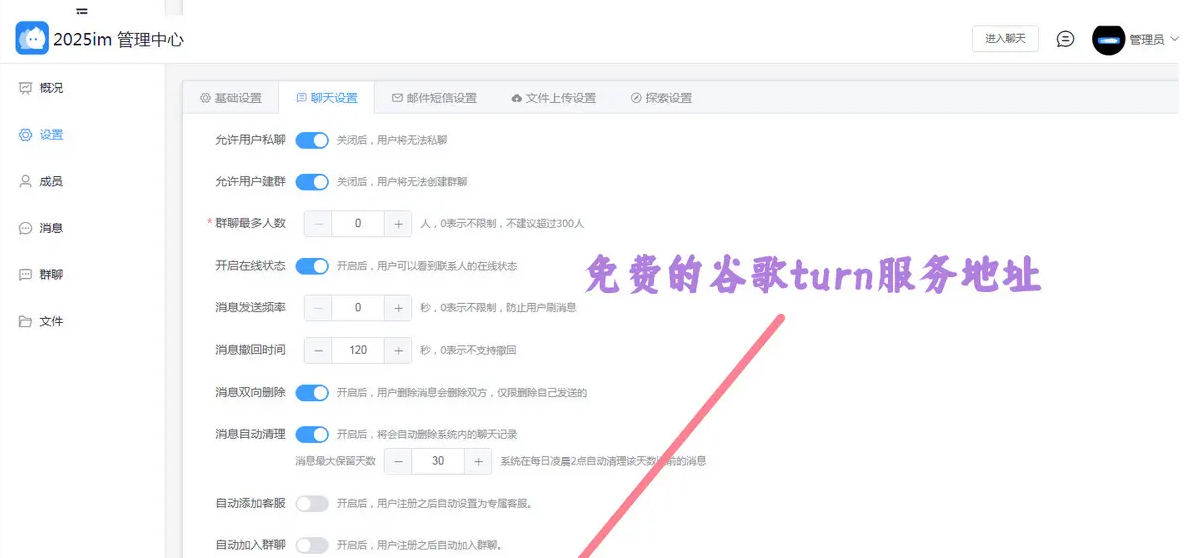Viewport: 1194px width, 558px height.
Task: Disable the 允许用户私聊 toggle
Action: click(312, 140)
